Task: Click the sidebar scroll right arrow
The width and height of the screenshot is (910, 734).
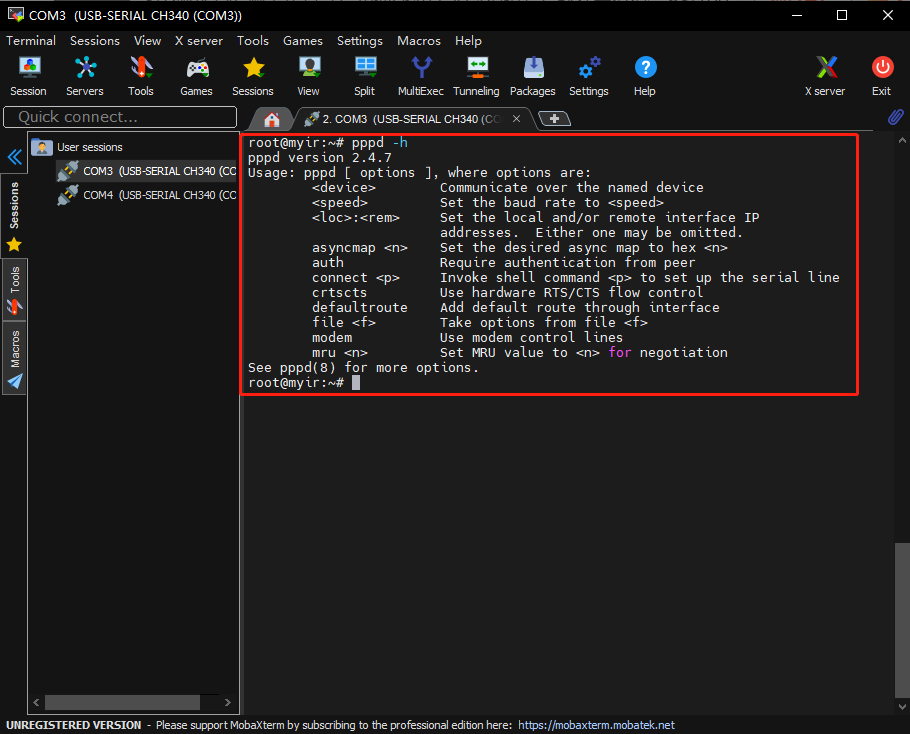Action: tap(228, 702)
